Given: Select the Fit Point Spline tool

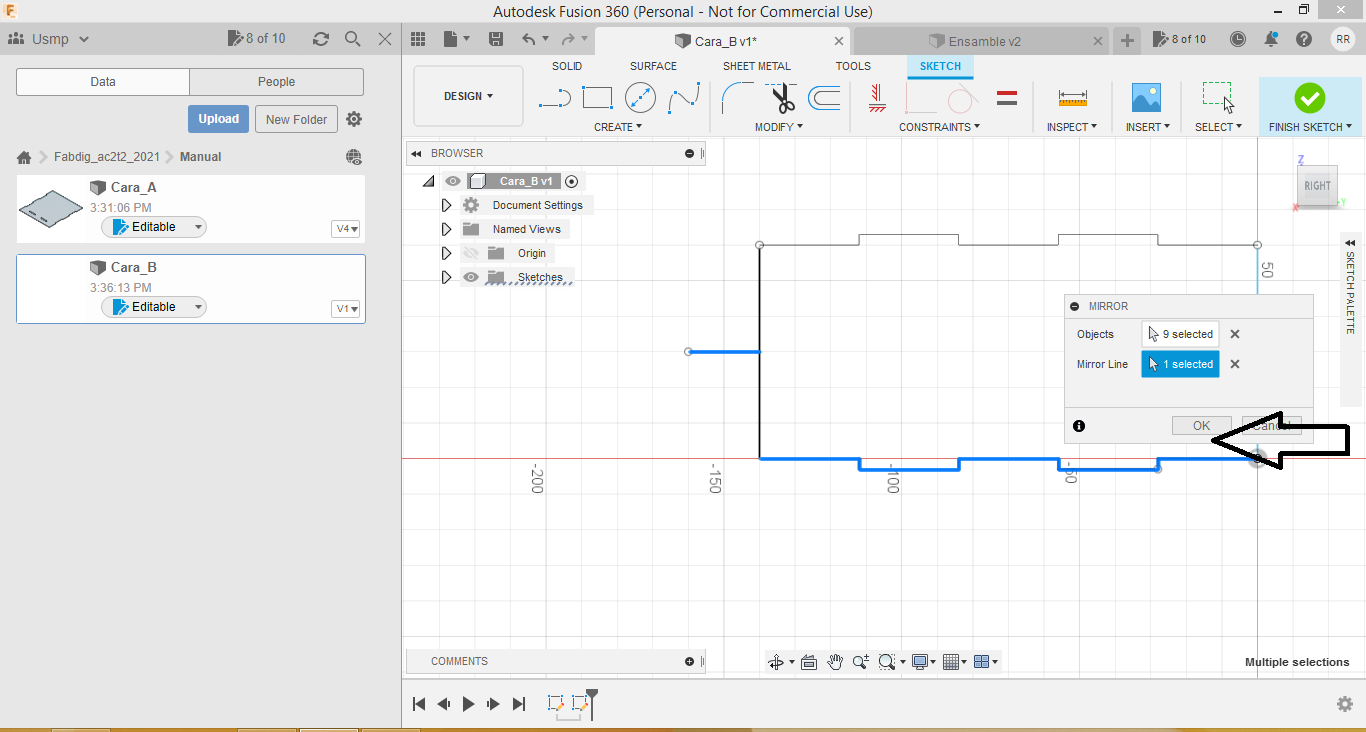Looking at the screenshot, I should (684, 98).
